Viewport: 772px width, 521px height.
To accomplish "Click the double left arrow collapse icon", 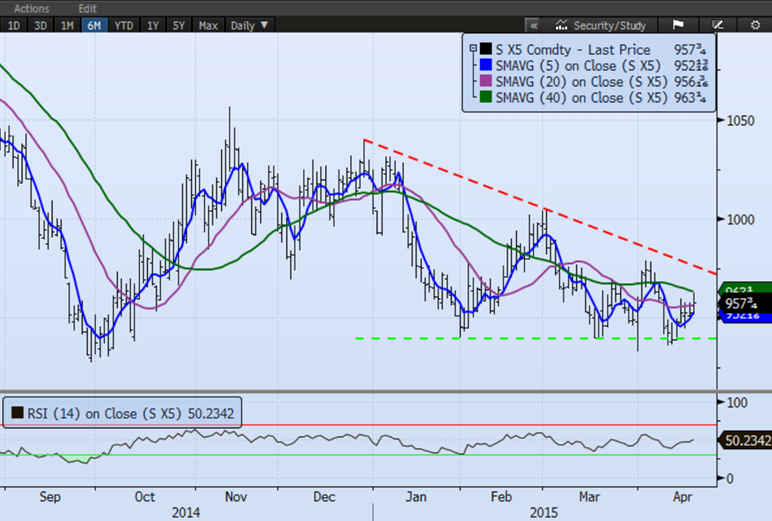I will click(x=534, y=24).
